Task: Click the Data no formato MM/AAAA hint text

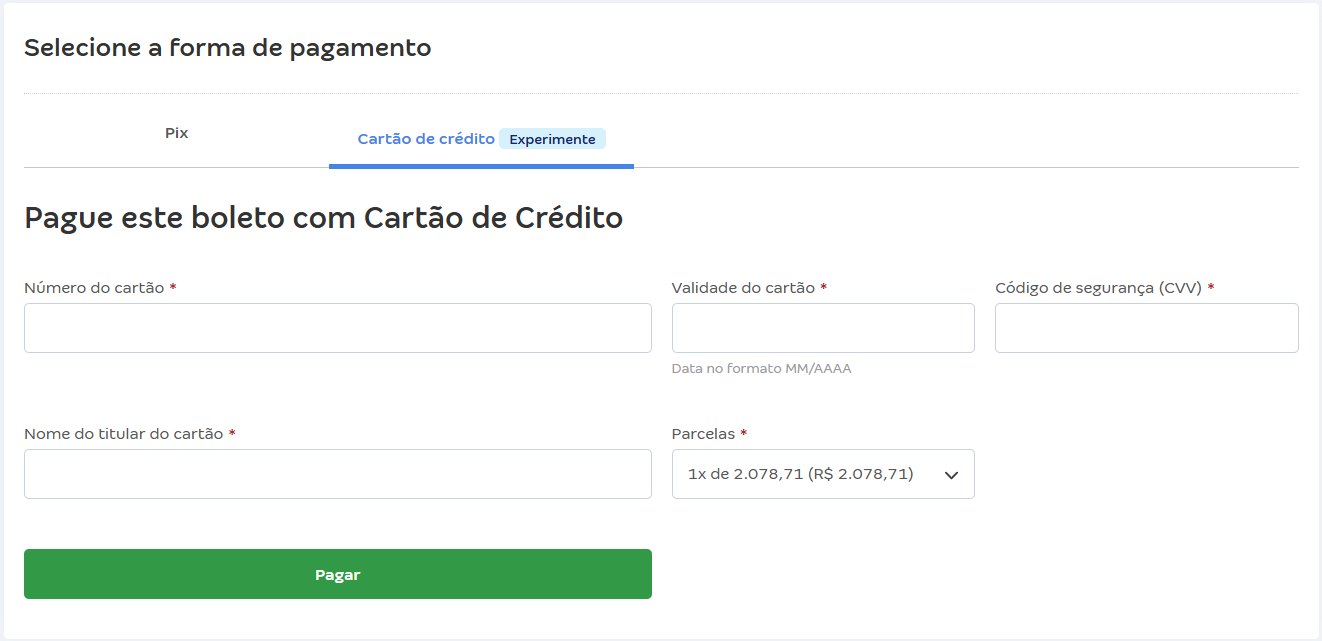Action: pyautogui.click(x=761, y=368)
